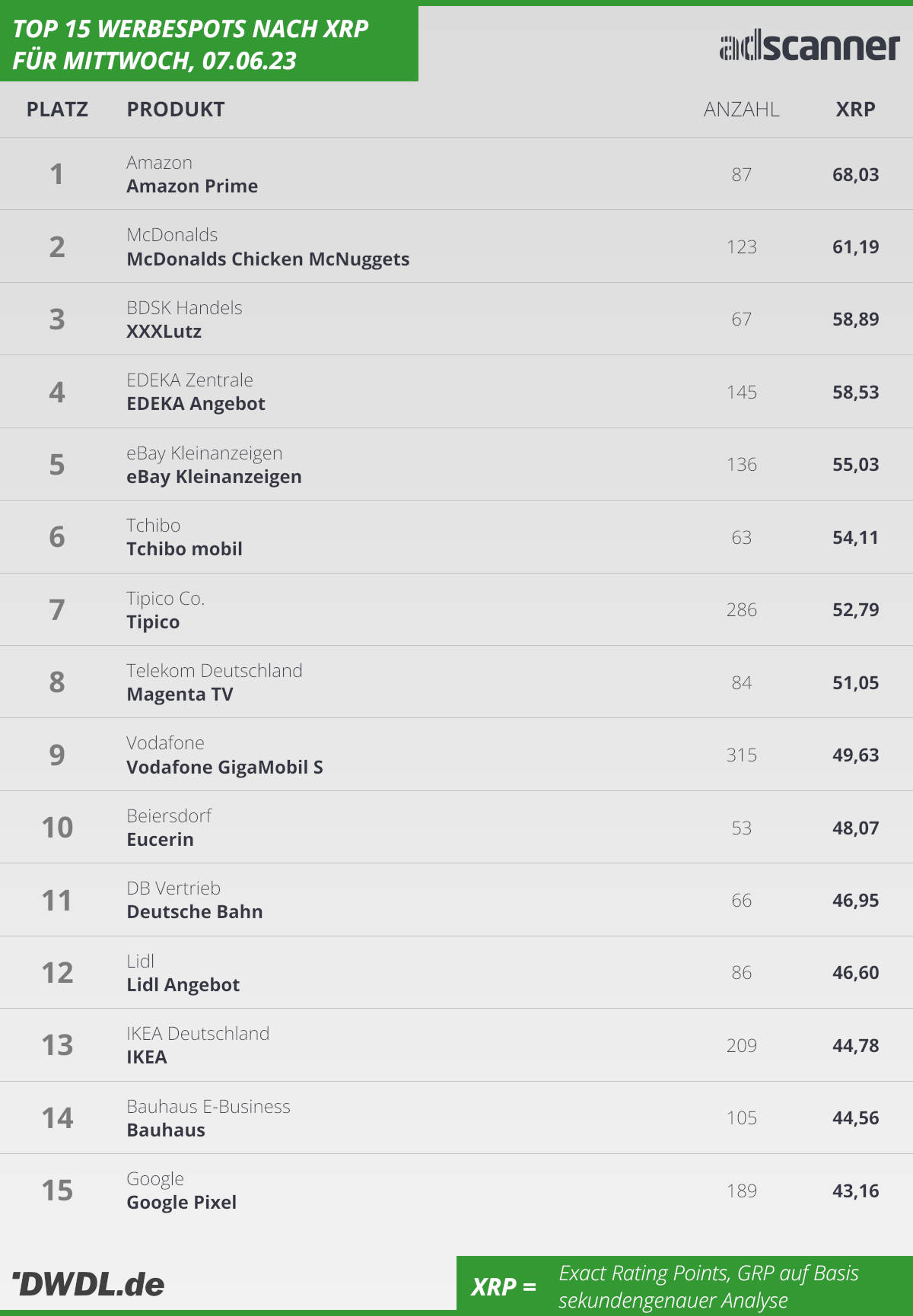Click Vodafone GigaMobil S count 315
This screenshot has height=1316, width=913.
pos(741,755)
